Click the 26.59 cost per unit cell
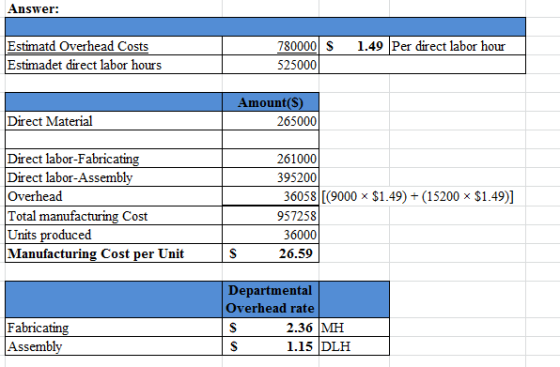 [270, 253]
